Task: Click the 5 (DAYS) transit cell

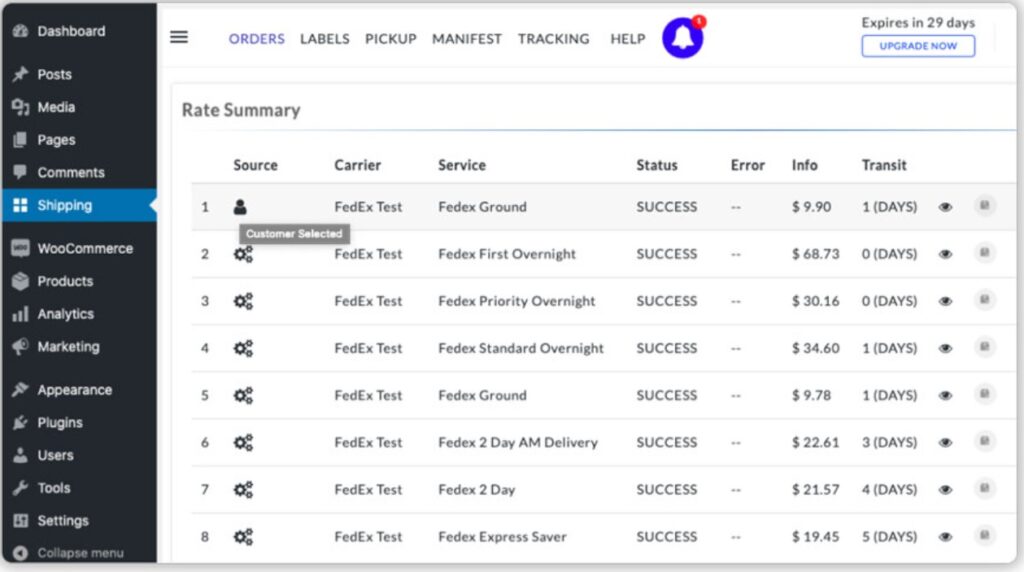Action: point(889,537)
